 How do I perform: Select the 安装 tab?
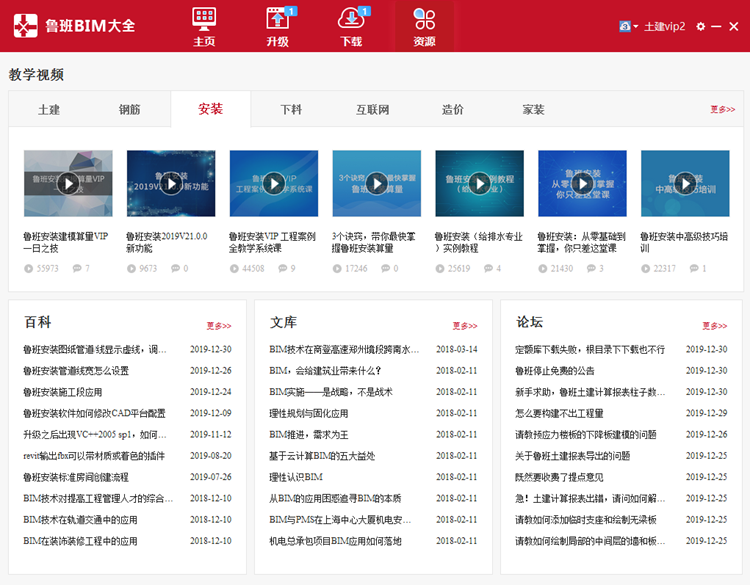(x=210, y=109)
